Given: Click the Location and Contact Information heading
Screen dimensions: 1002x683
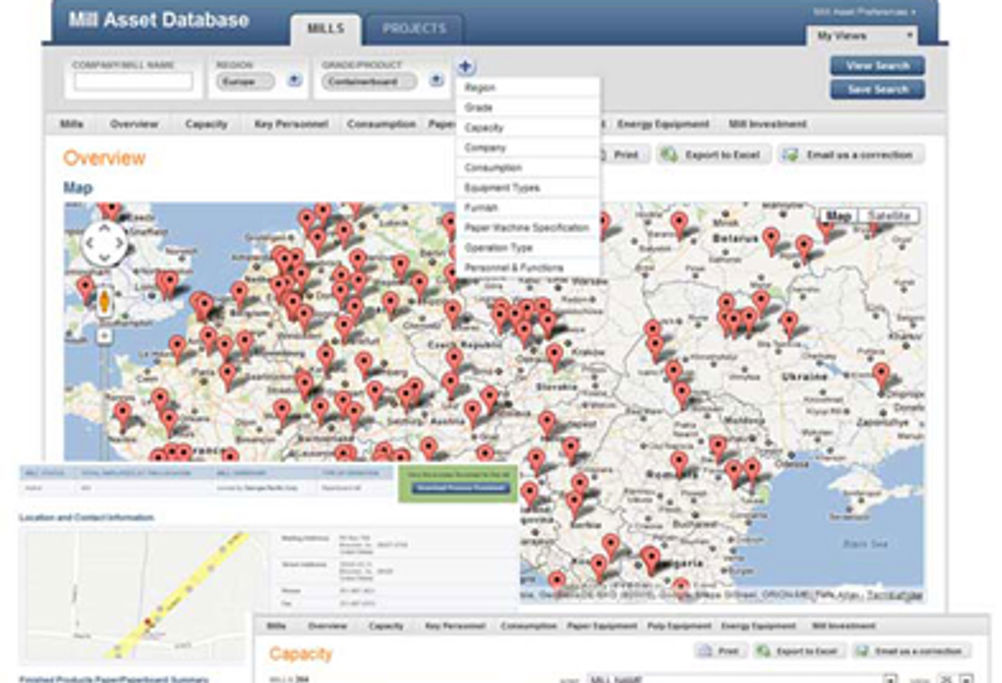Looking at the screenshot, I should point(86,518).
